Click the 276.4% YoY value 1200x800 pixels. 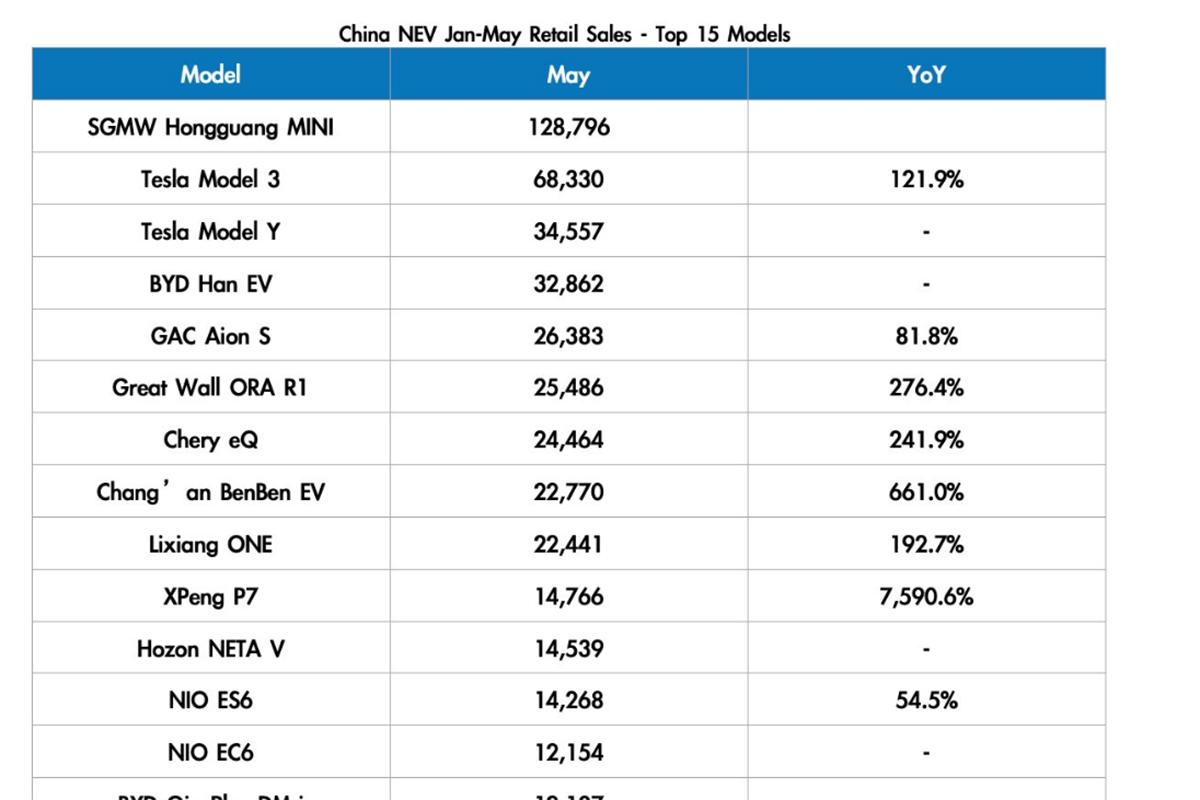(926, 388)
